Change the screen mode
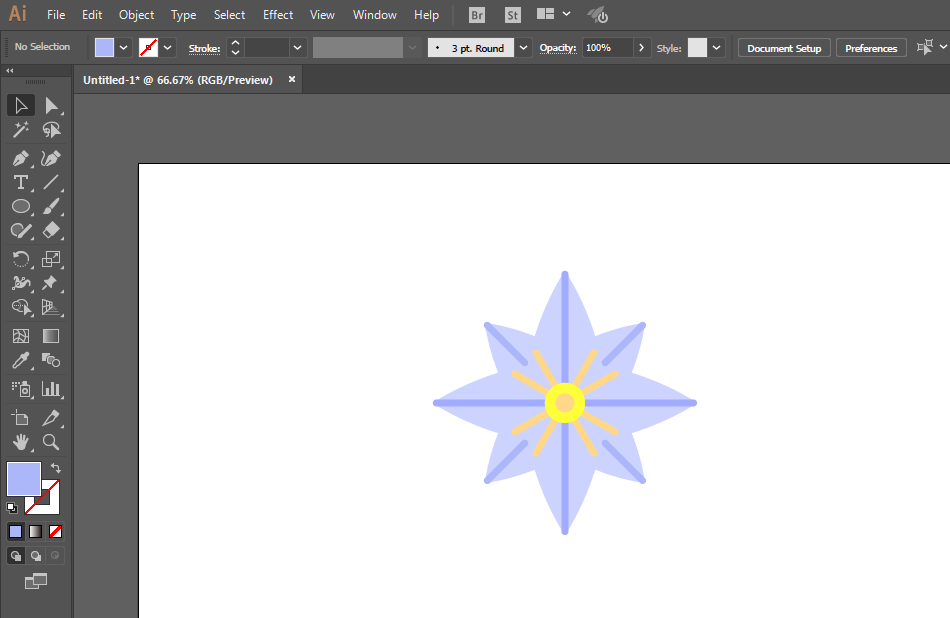 pos(36,582)
